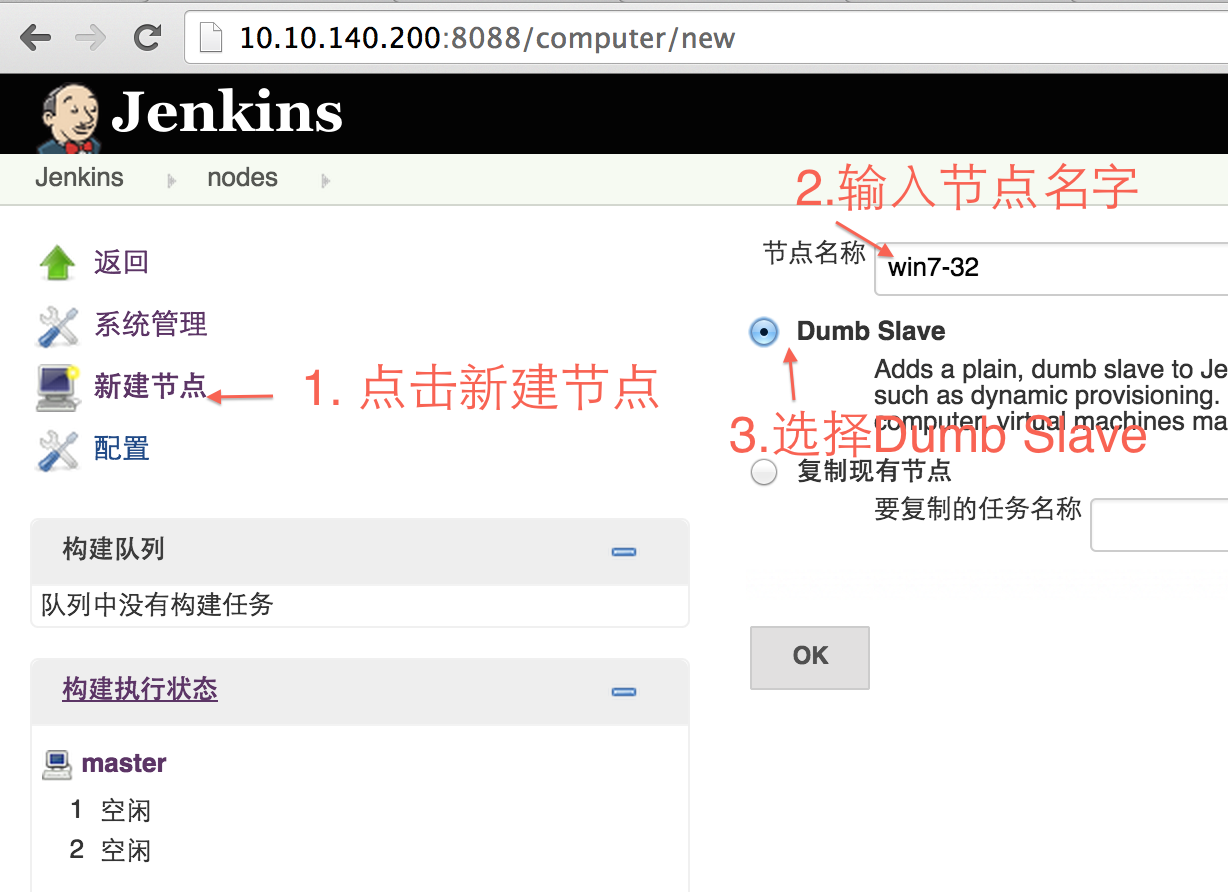1228x892 pixels.
Task: Collapse the 构建队列 panel
Action: coord(624,551)
